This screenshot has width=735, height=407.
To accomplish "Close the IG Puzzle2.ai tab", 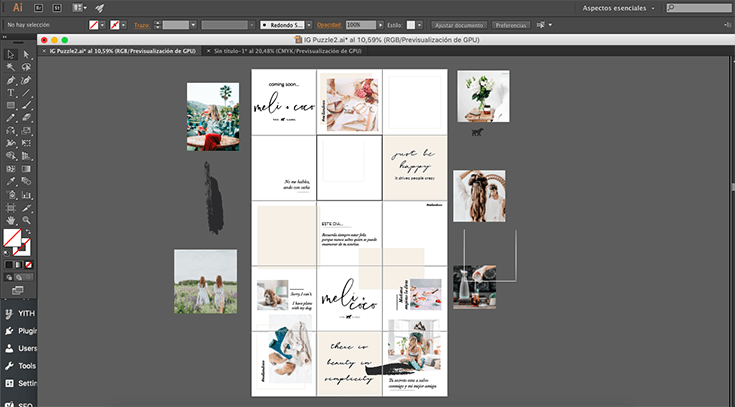I will [44, 51].
